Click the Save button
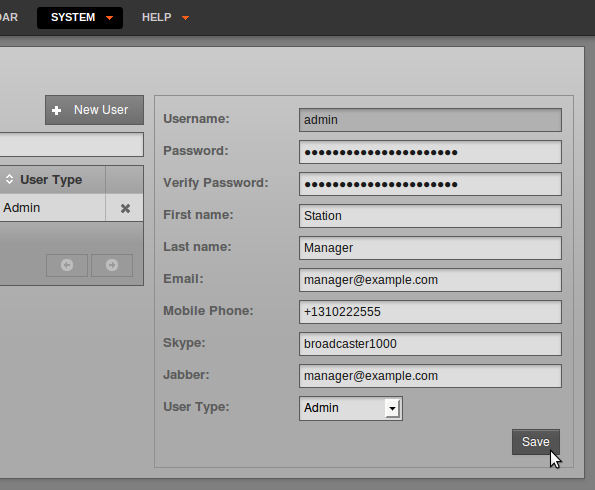The height and width of the screenshot is (490, 595). (x=535, y=442)
